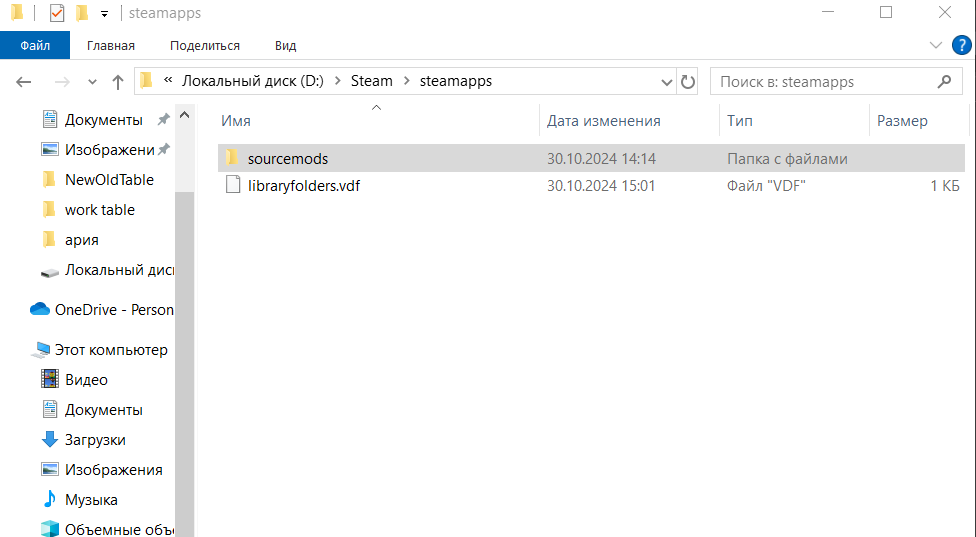Image resolution: width=976 pixels, height=537 pixels.
Task: Select OneDrive - Personal in sidebar
Action: pos(114,309)
